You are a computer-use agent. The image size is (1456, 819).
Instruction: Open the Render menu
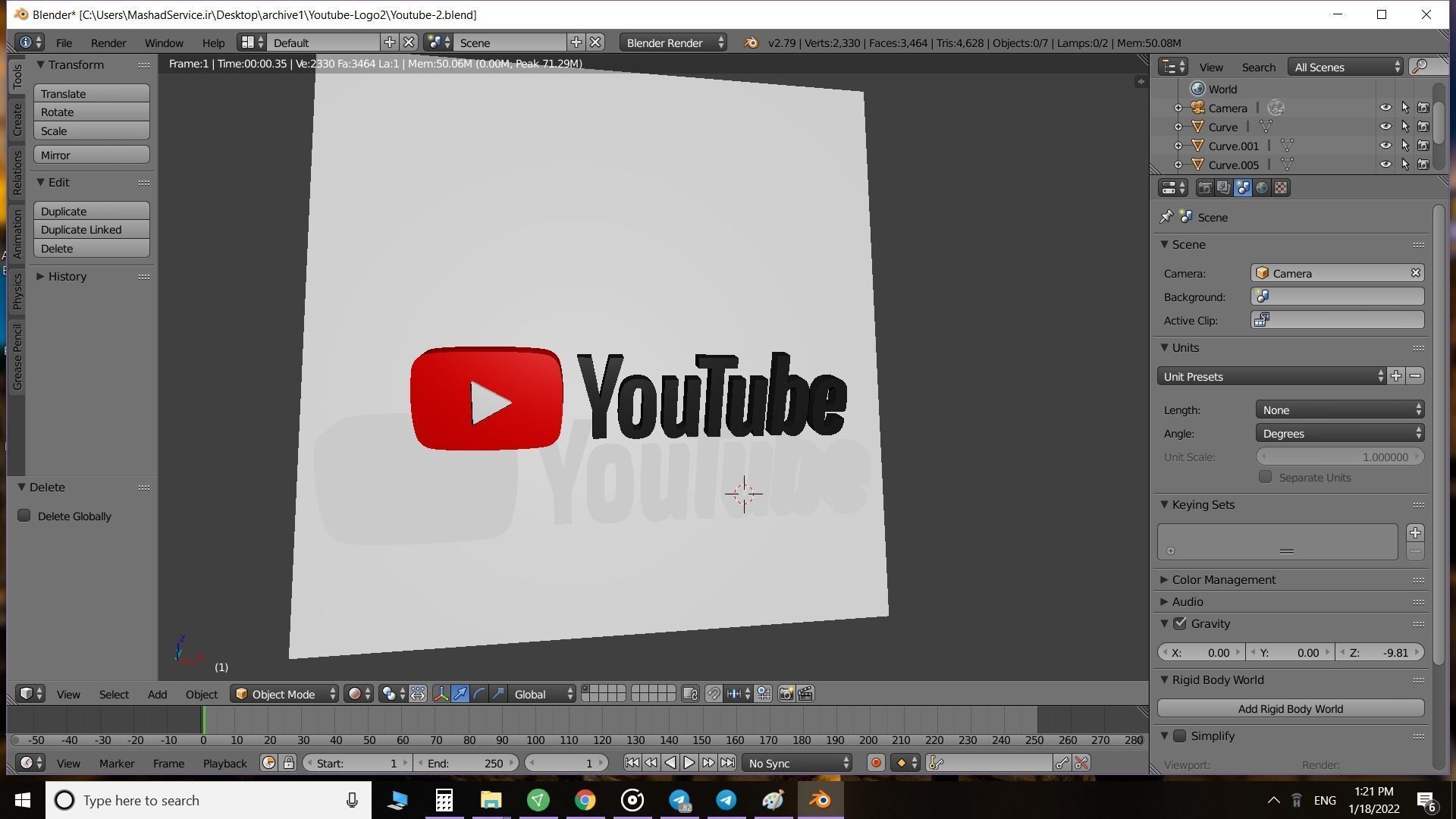point(108,42)
